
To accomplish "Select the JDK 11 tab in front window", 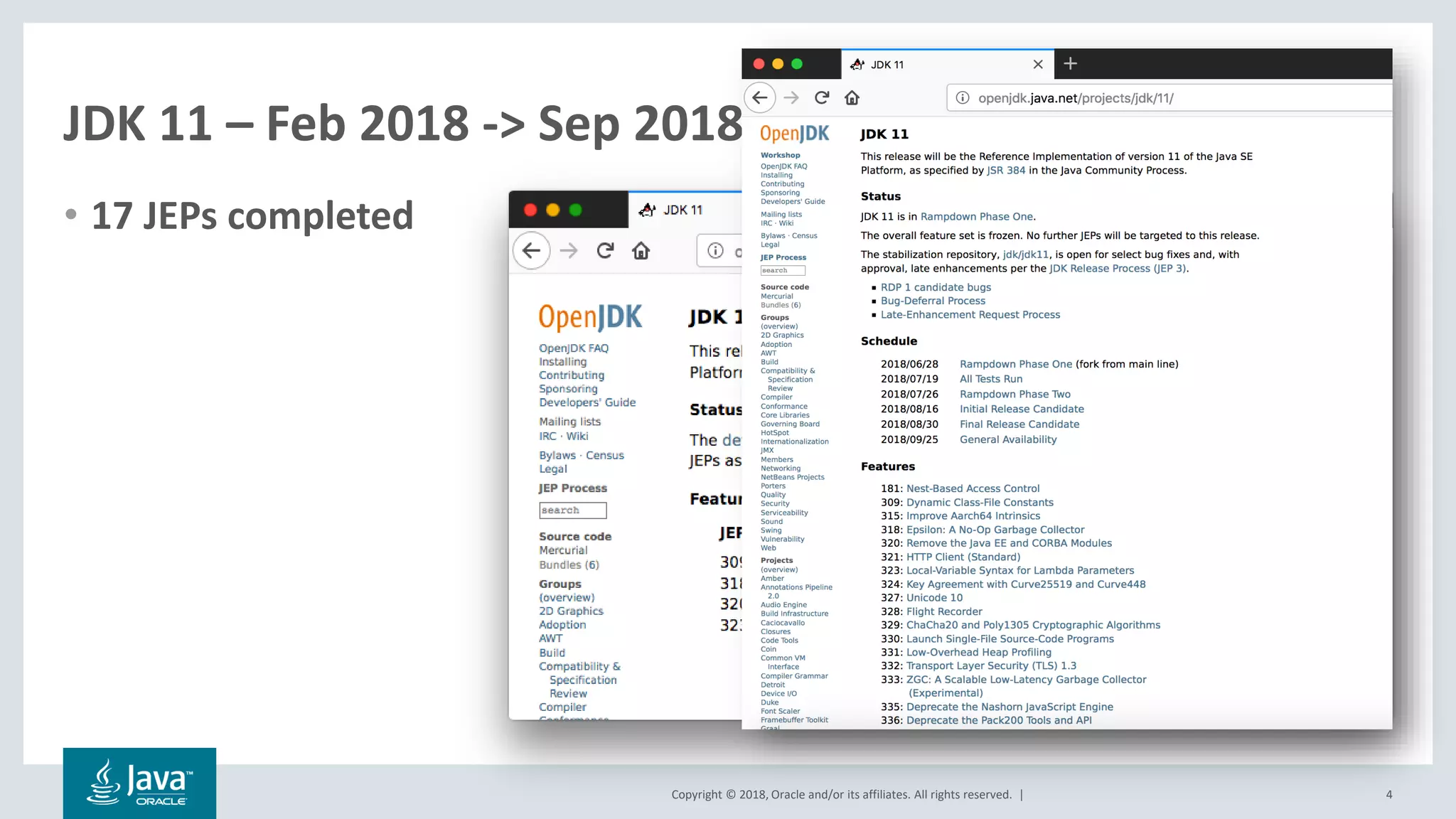I will (x=947, y=64).
